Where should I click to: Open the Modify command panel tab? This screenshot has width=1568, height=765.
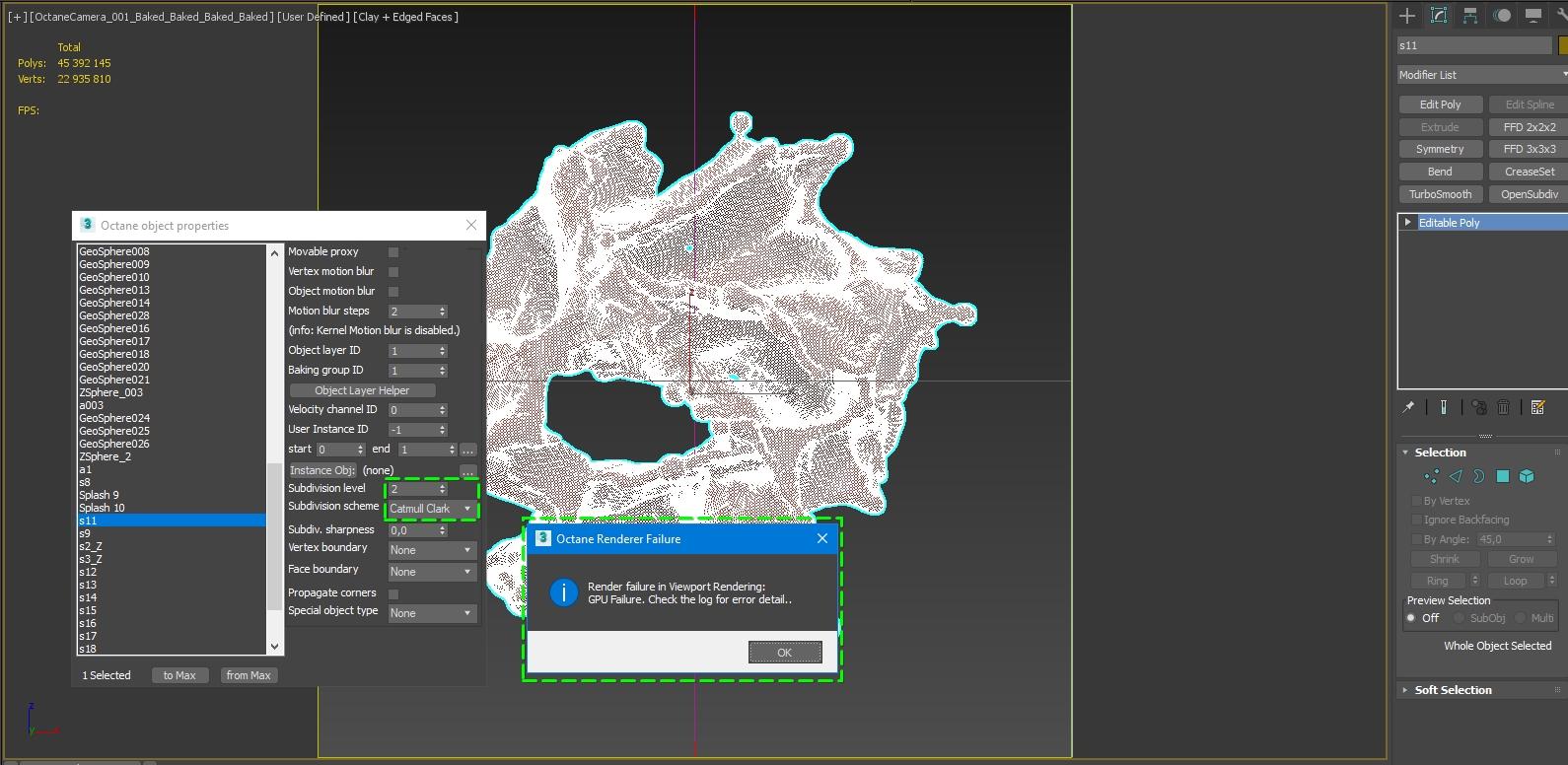[x=1439, y=15]
